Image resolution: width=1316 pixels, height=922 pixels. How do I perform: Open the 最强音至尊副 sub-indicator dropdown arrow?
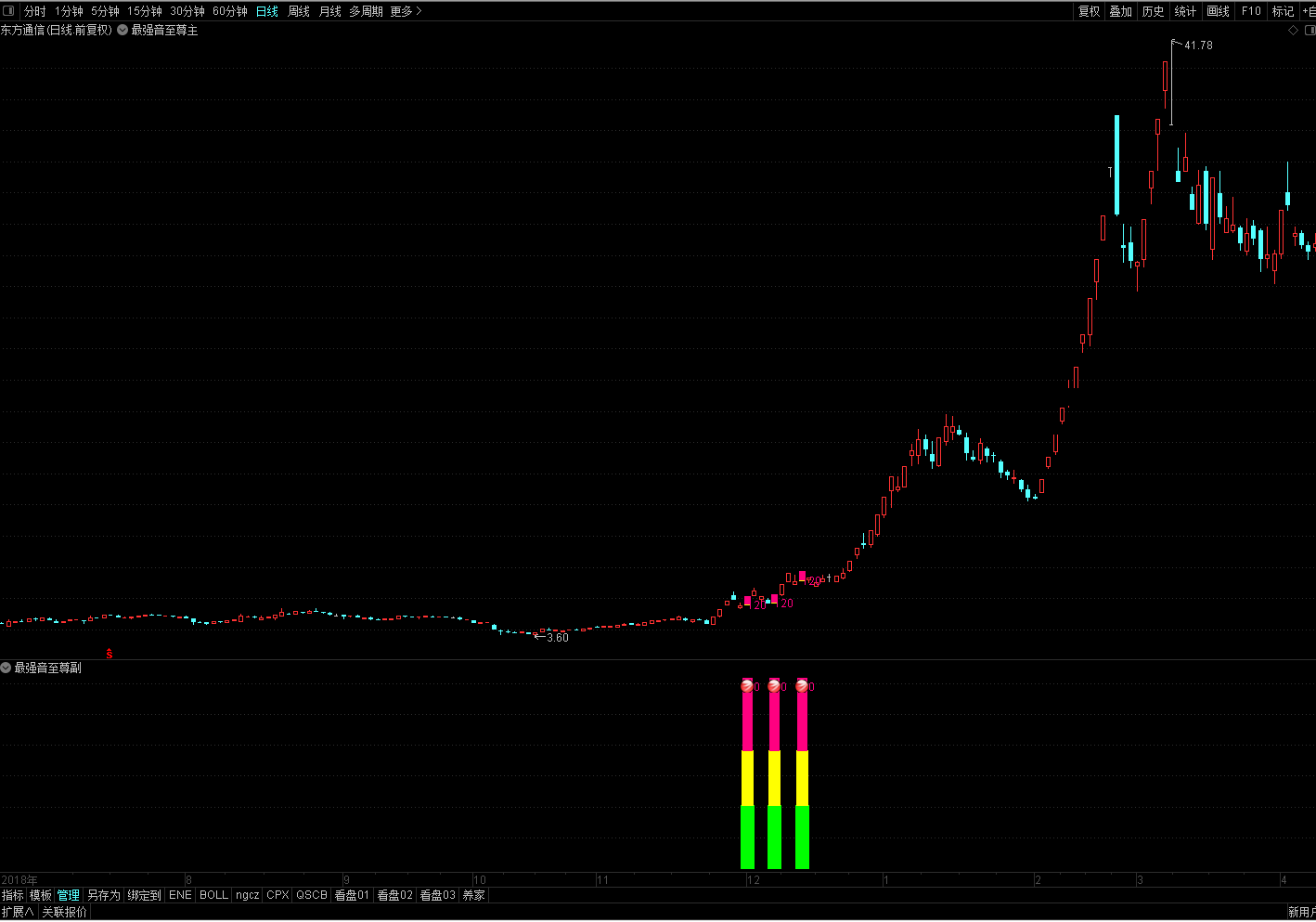pyautogui.click(x=6, y=668)
